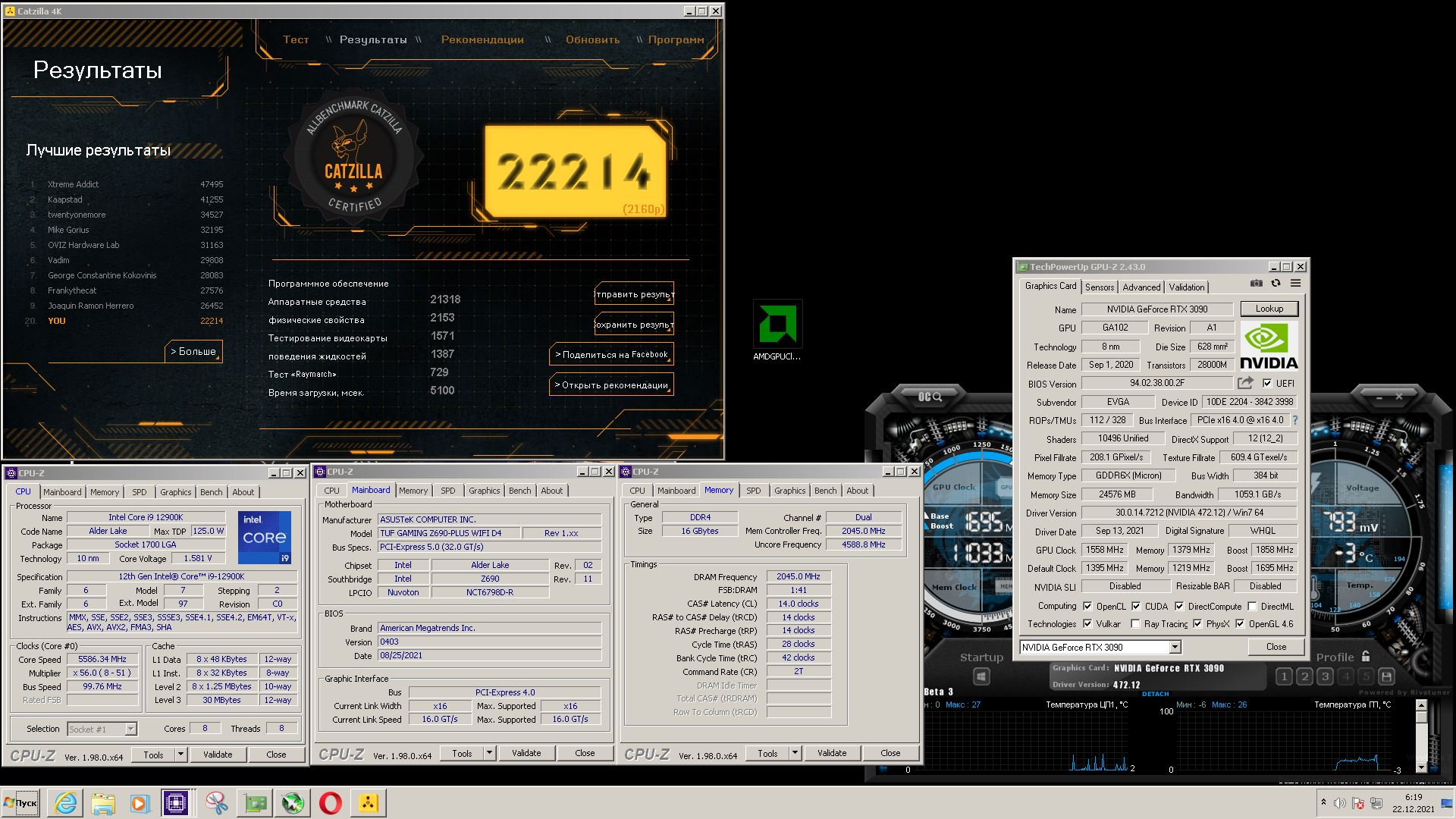Click the CPU-Z taskbar icon
1456x819 pixels.
point(176,803)
